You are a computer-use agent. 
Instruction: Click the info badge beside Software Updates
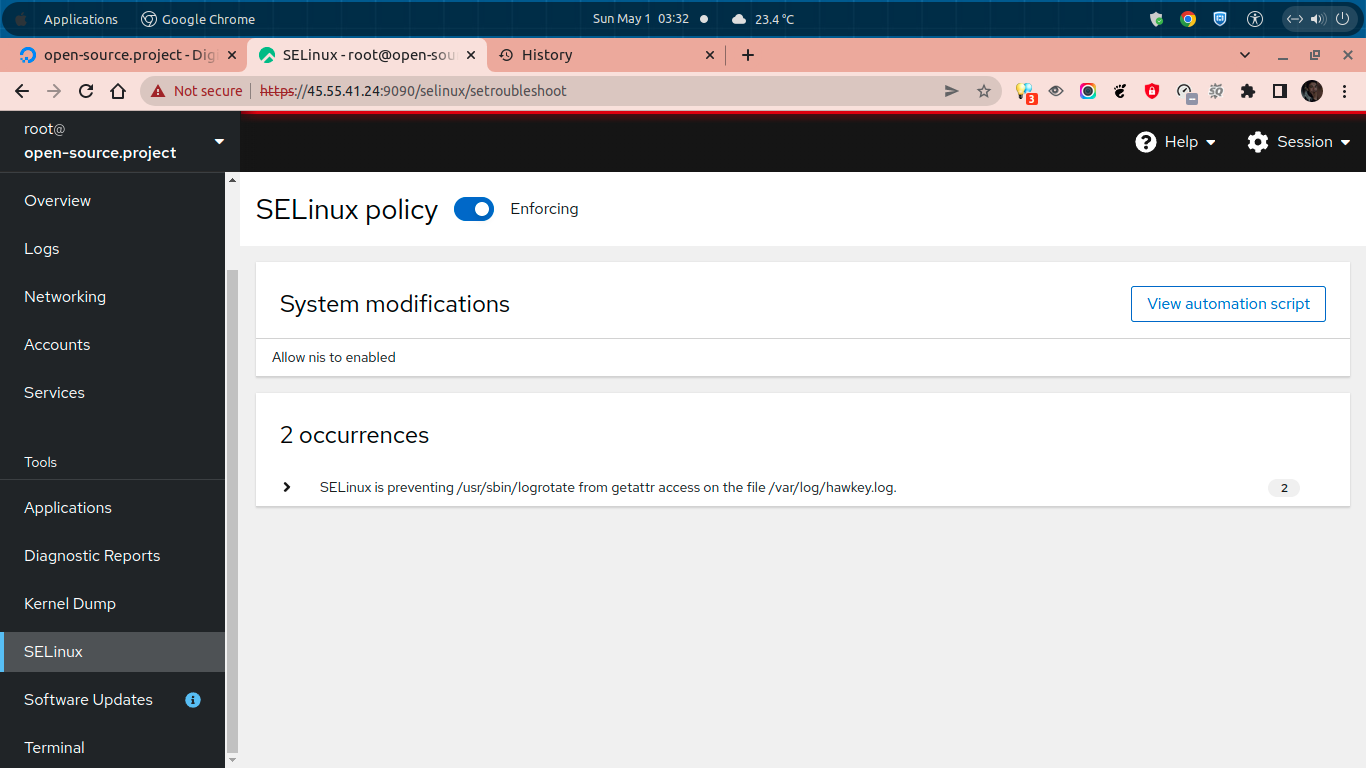coord(193,700)
